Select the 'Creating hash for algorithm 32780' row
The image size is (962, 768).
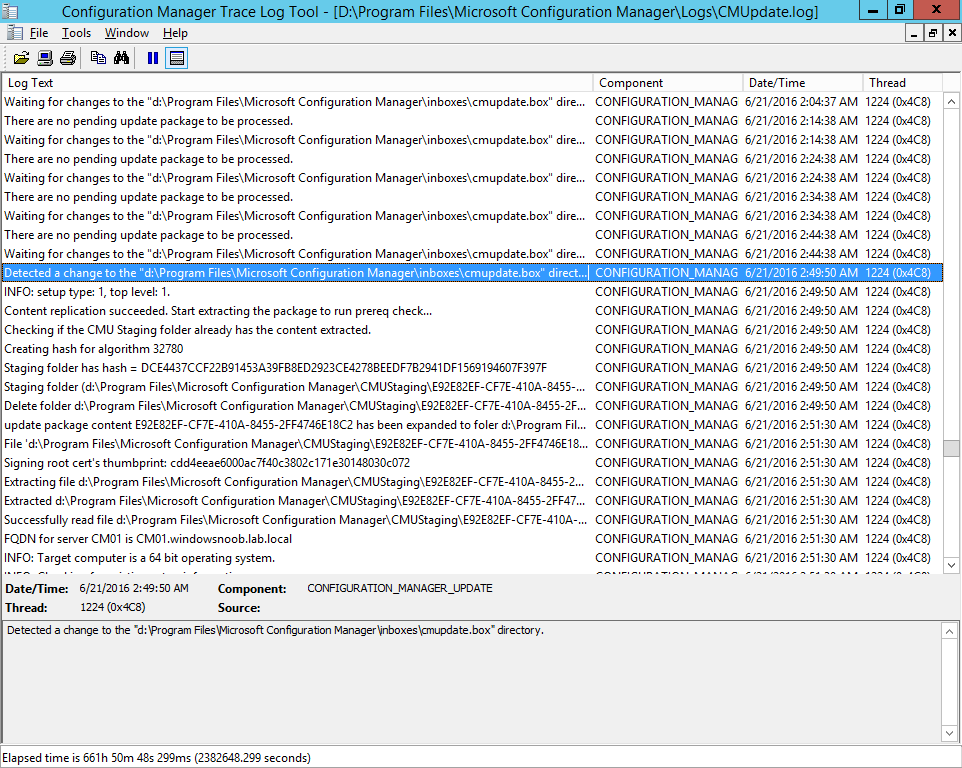[x=472, y=349]
